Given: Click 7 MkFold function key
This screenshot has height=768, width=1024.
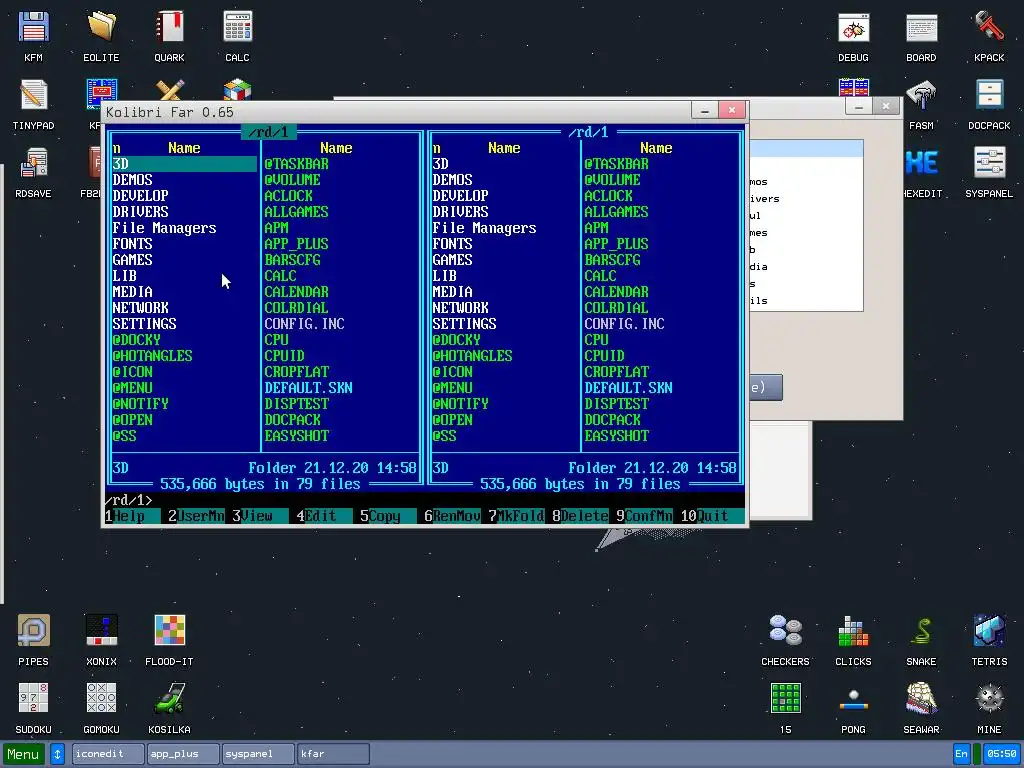Looking at the screenshot, I should [516, 516].
